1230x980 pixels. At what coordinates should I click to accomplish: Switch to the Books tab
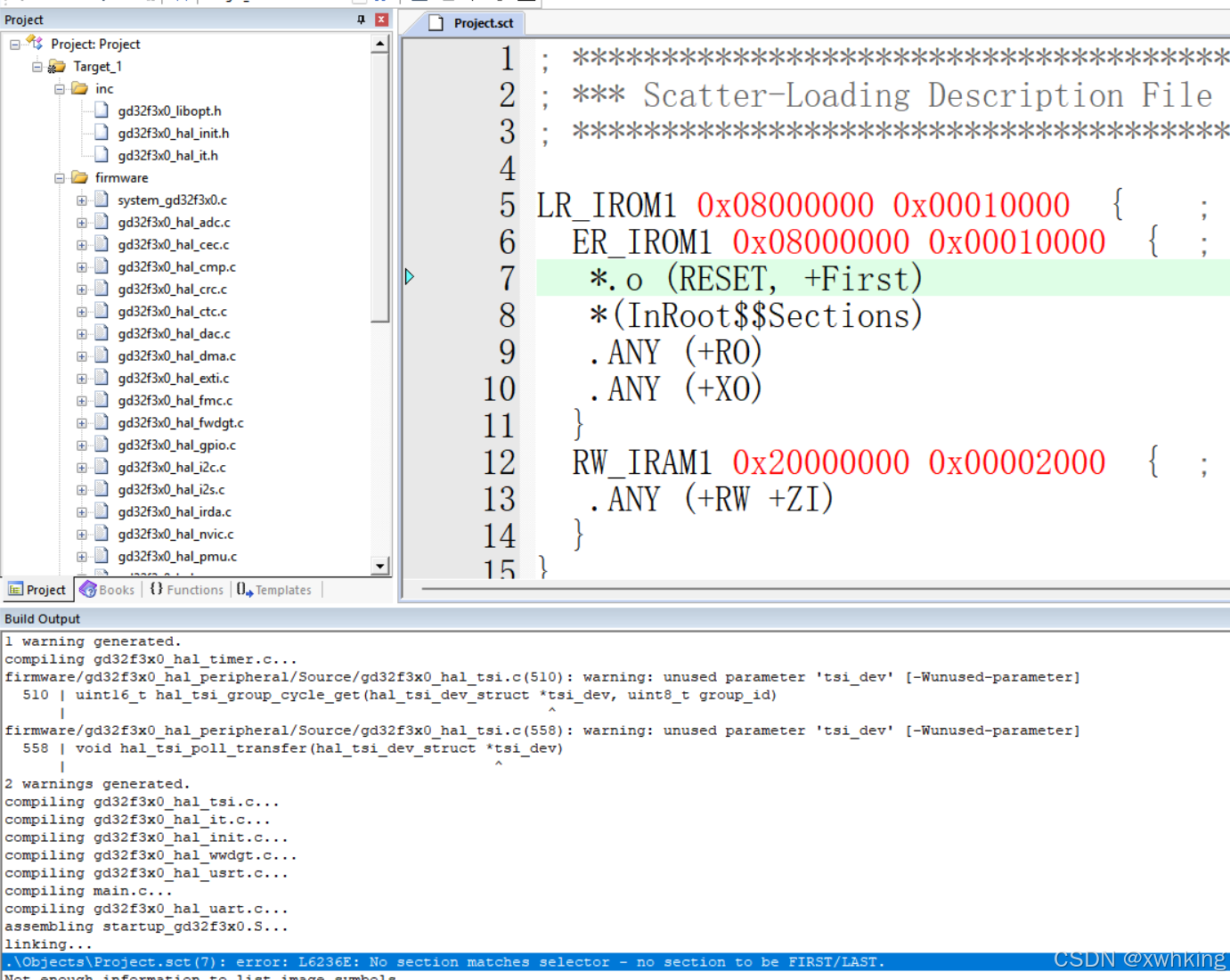107,590
